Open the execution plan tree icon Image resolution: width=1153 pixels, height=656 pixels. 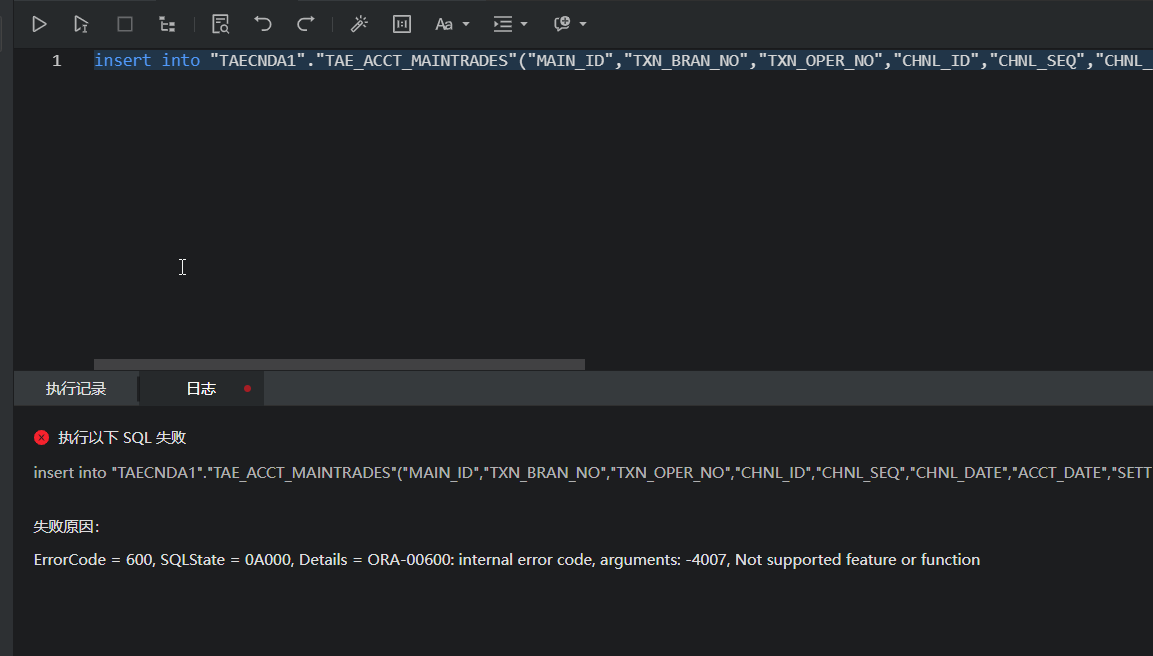click(167, 24)
